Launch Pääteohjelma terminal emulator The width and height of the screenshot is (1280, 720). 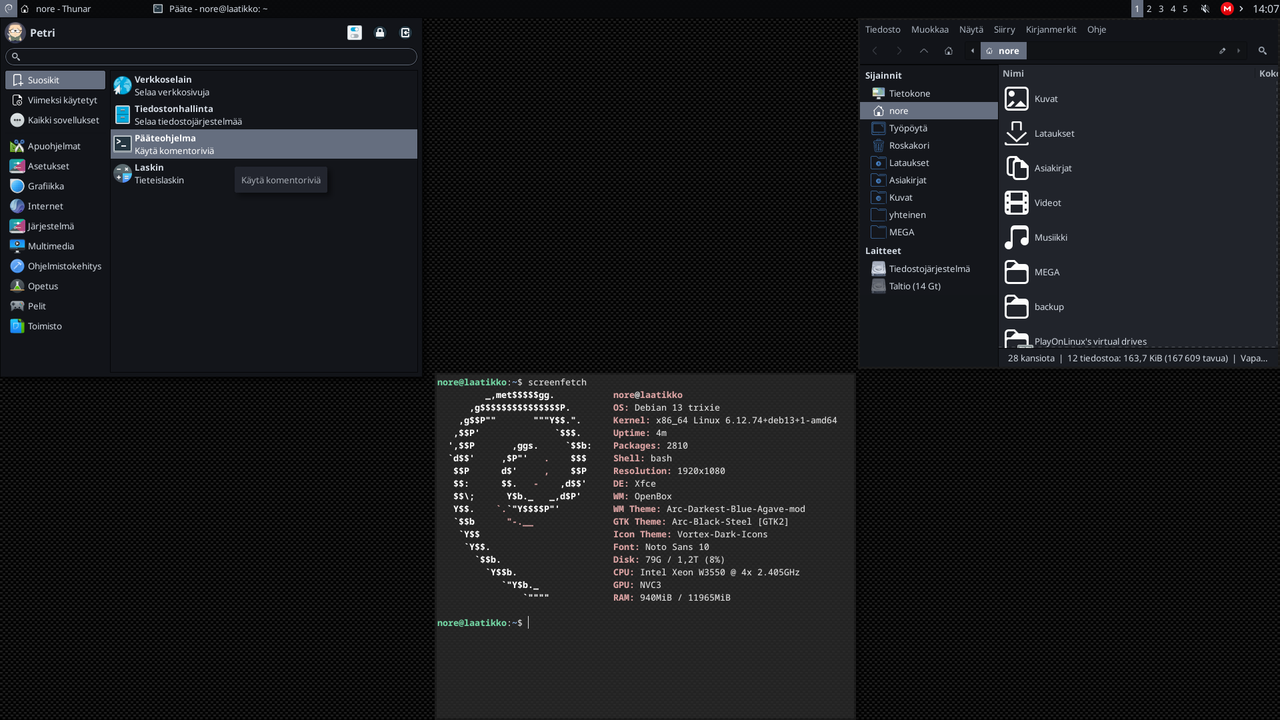click(264, 144)
